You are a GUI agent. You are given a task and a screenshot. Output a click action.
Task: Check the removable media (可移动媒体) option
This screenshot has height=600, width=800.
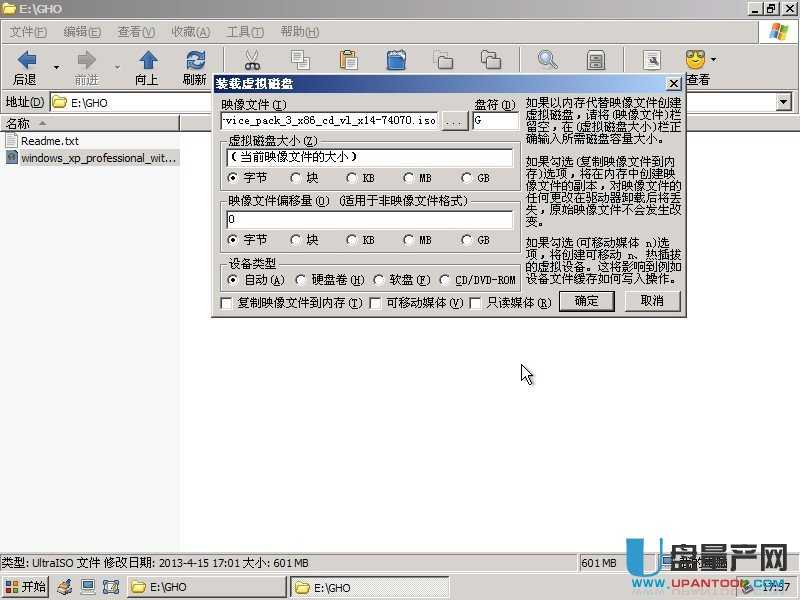[x=376, y=302]
